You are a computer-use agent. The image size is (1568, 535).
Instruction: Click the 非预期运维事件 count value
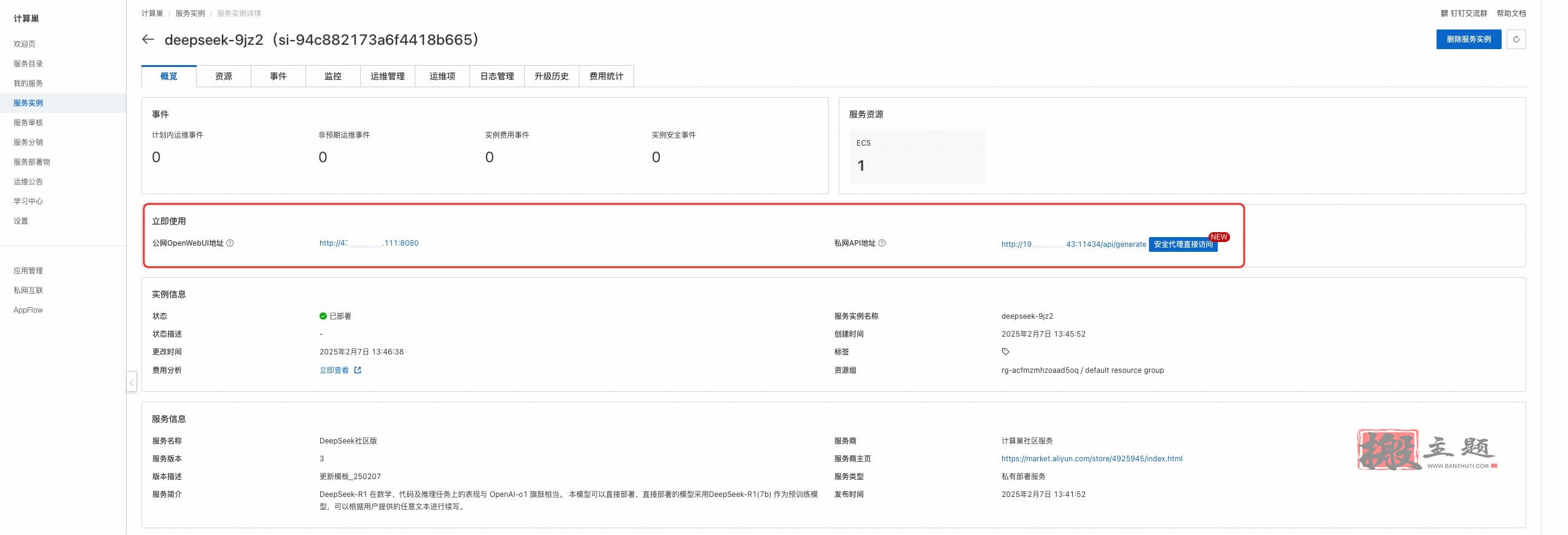tap(323, 157)
